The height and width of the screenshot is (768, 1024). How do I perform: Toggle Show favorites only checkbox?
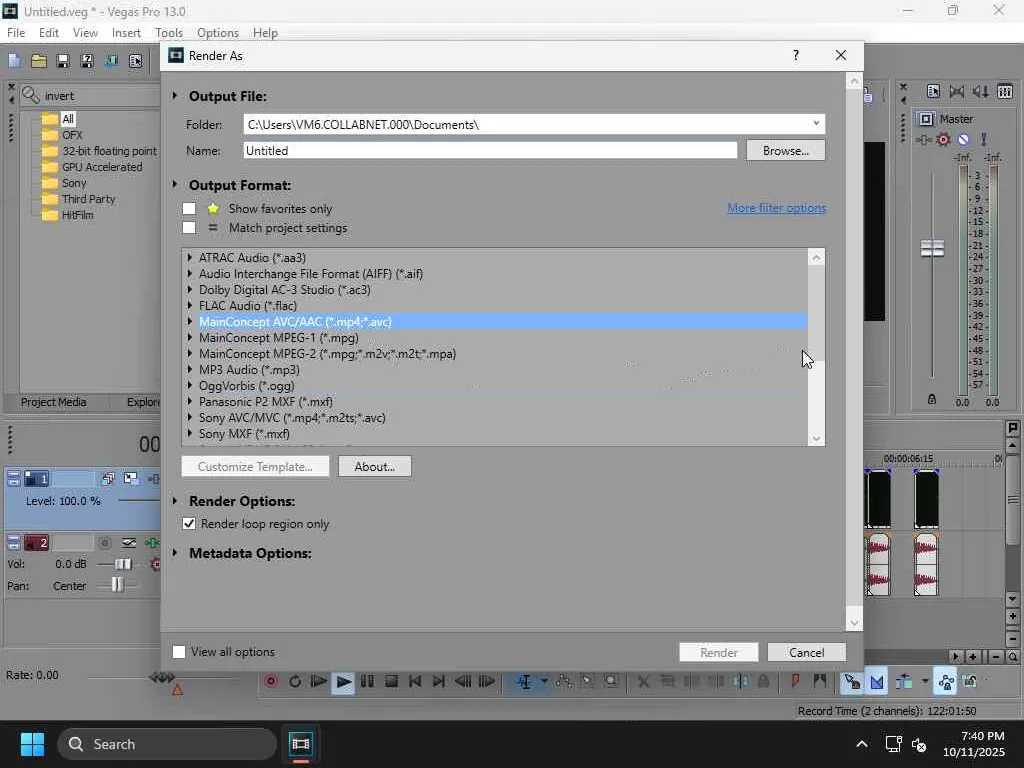pyautogui.click(x=189, y=208)
